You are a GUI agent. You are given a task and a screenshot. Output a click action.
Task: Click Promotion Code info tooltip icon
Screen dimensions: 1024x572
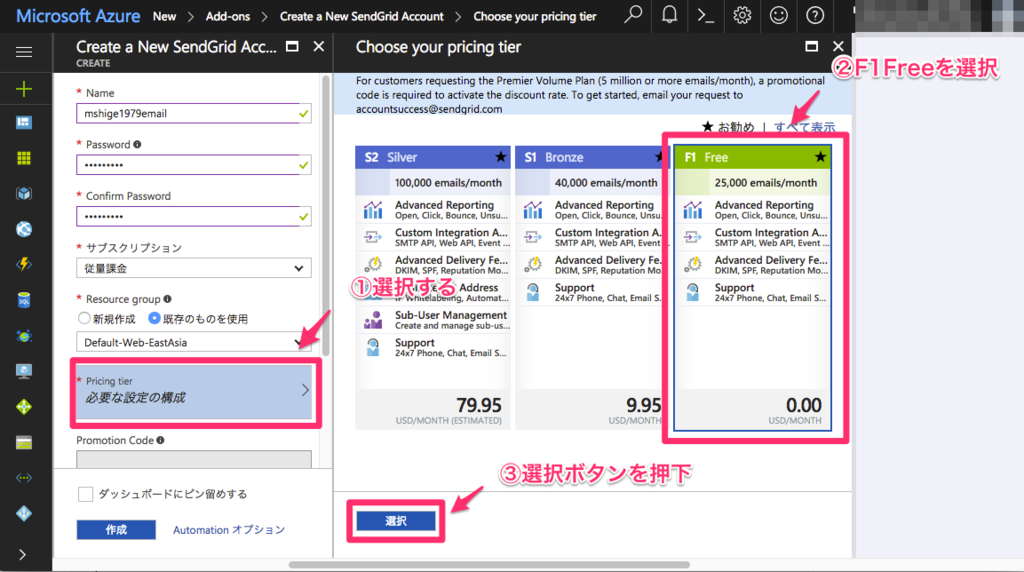click(161, 440)
